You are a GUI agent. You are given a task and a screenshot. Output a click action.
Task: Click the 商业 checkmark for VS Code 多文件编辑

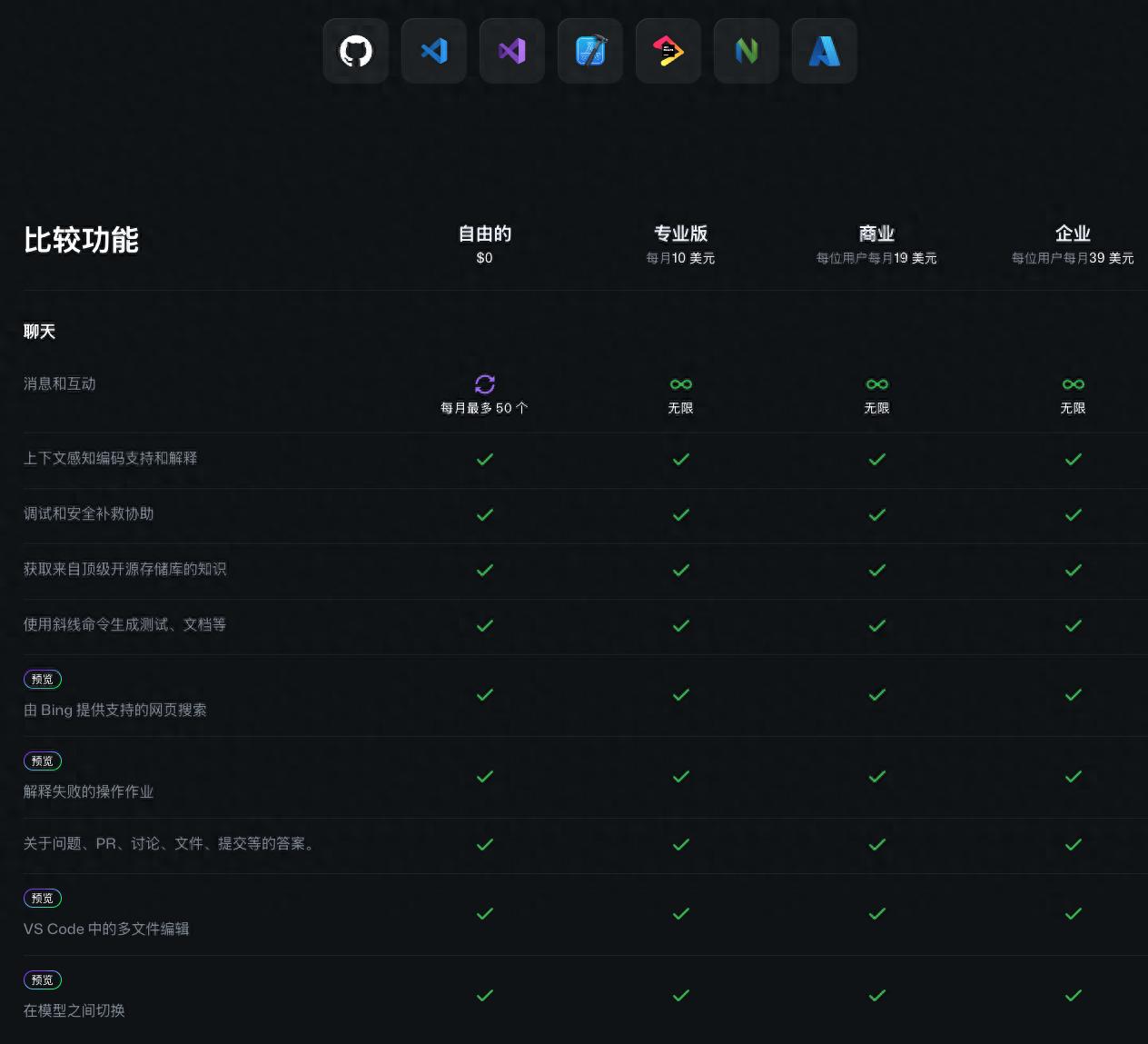[x=876, y=913]
